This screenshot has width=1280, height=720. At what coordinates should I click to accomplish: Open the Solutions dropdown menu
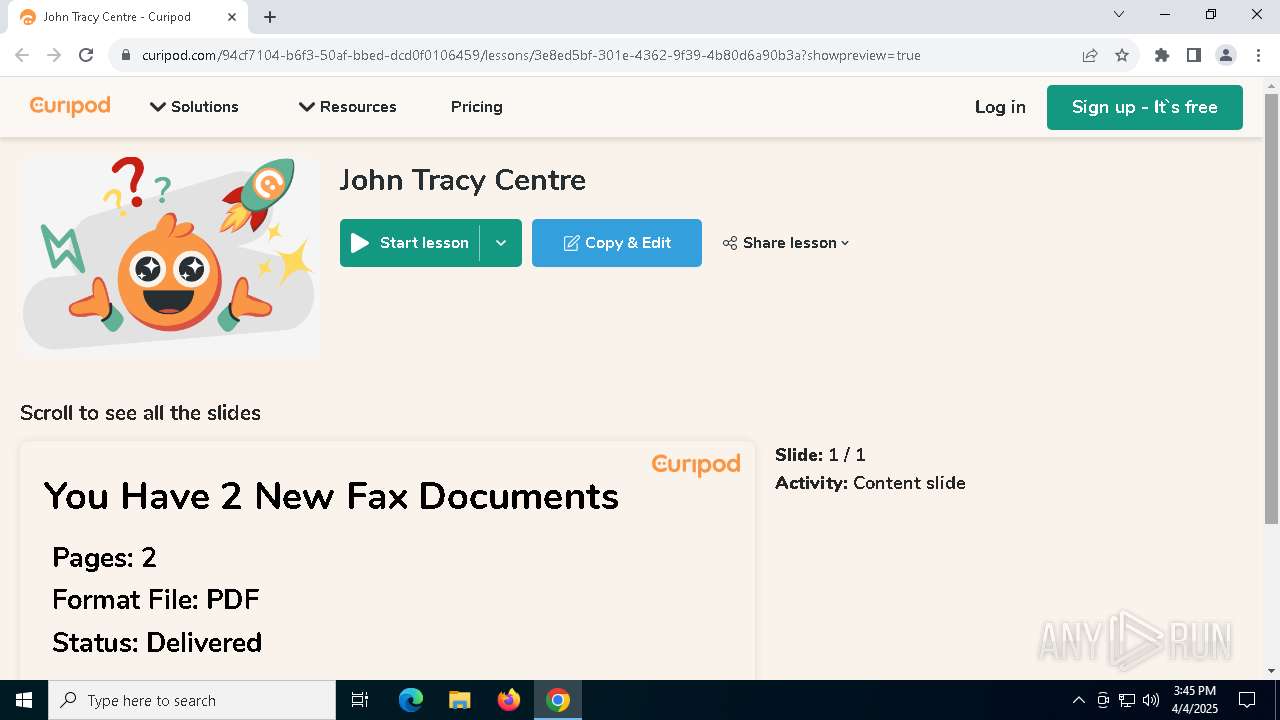(x=194, y=107)
